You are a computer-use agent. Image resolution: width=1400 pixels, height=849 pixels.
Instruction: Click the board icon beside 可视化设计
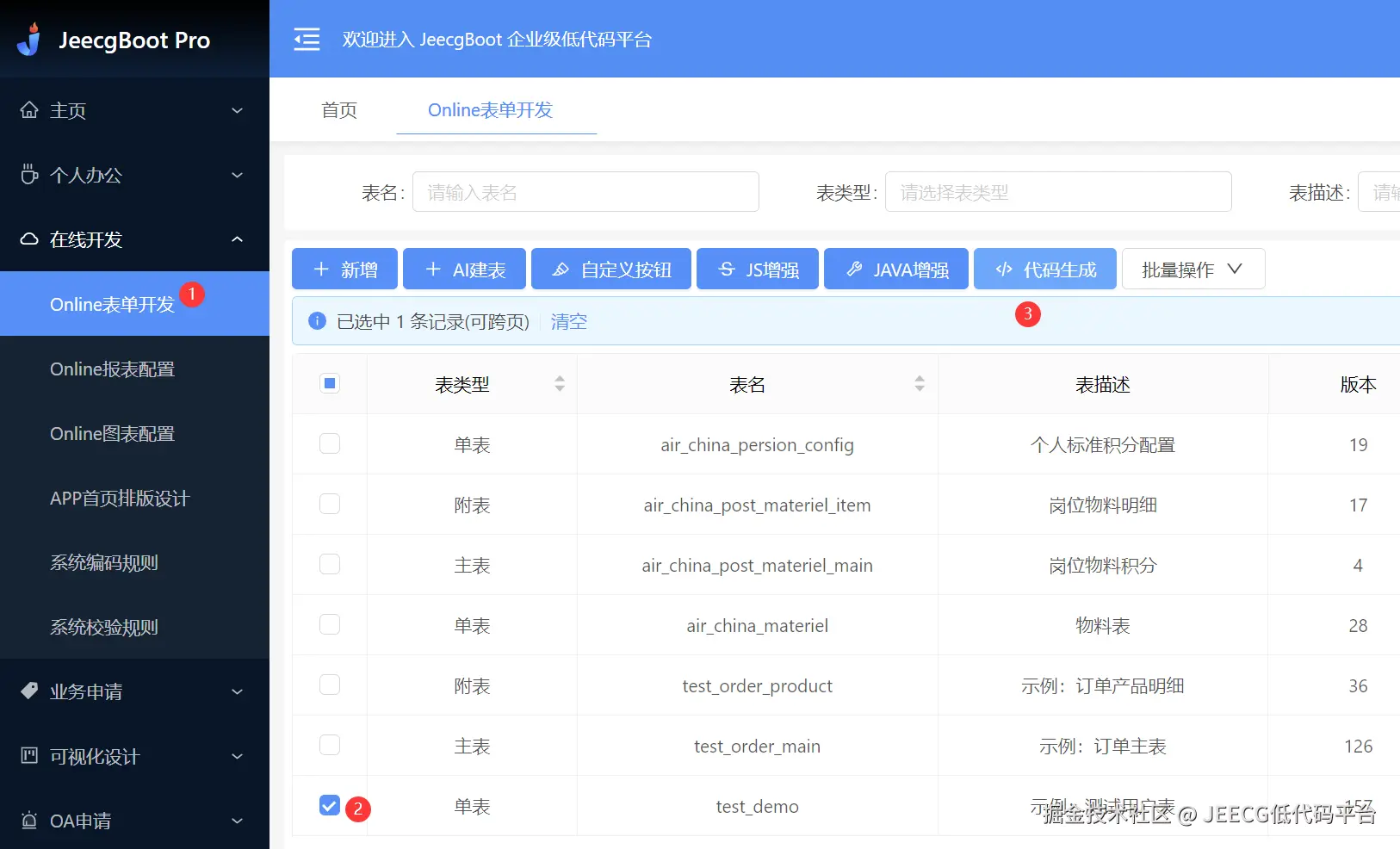coord(29,755)
